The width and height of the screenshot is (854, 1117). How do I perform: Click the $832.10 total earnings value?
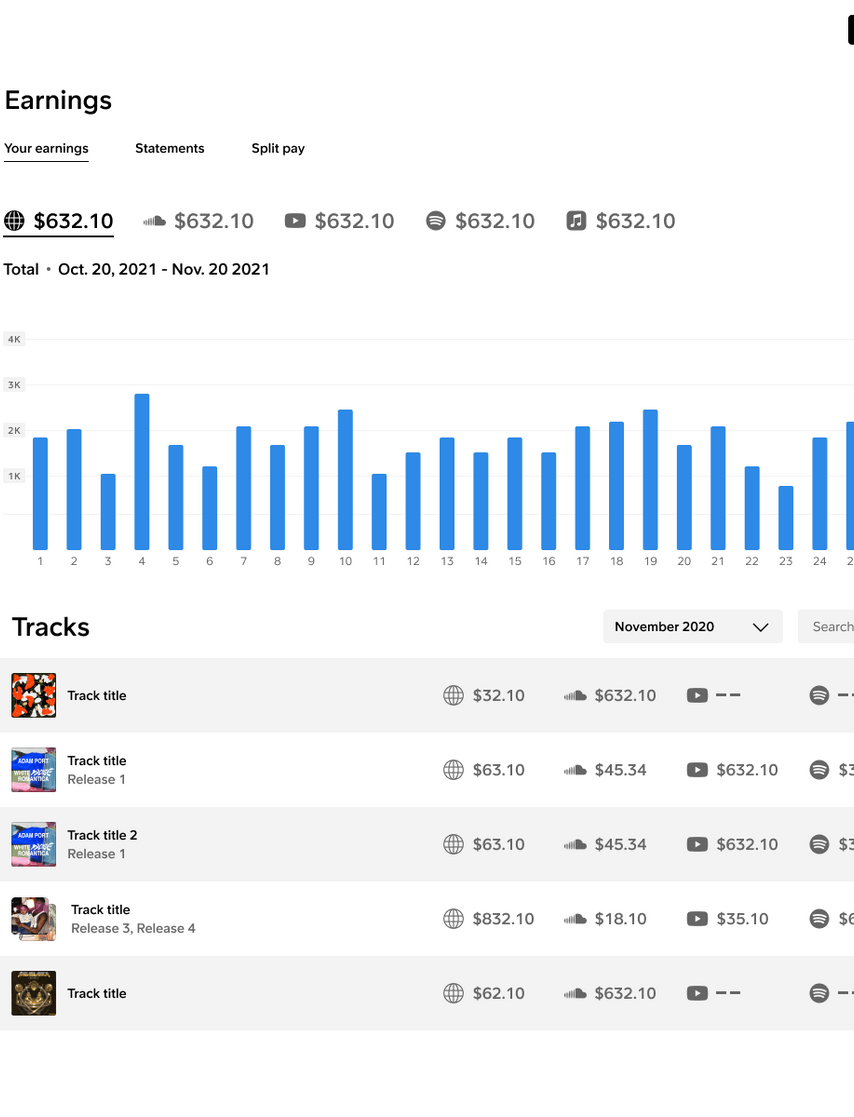pyautogui.click(x=504, y=919)
